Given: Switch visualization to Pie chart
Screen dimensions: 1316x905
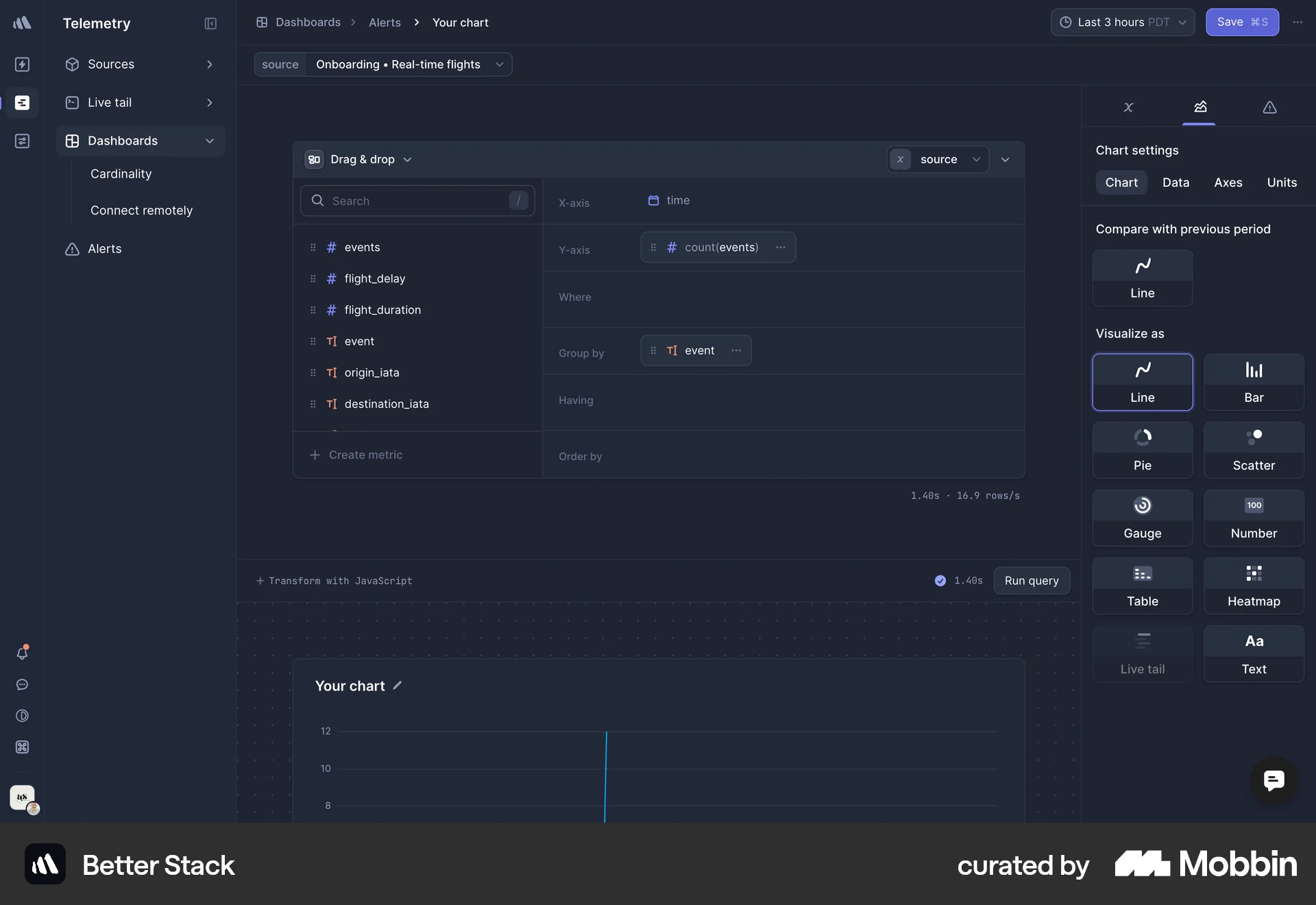Looking at the screenshot, I should 1141,449.
